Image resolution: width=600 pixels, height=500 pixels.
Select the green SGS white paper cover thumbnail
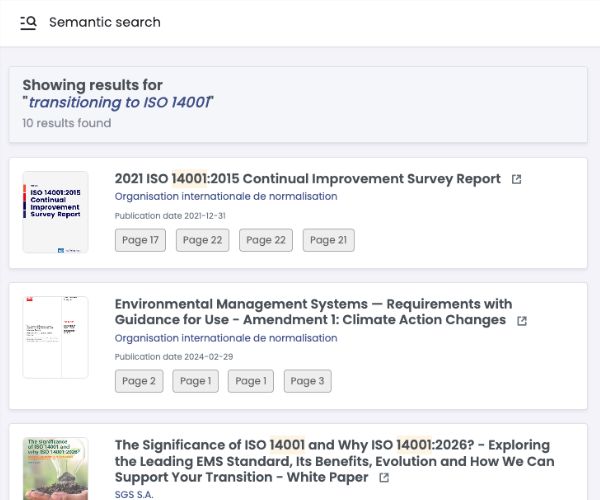tap(55, 470)
